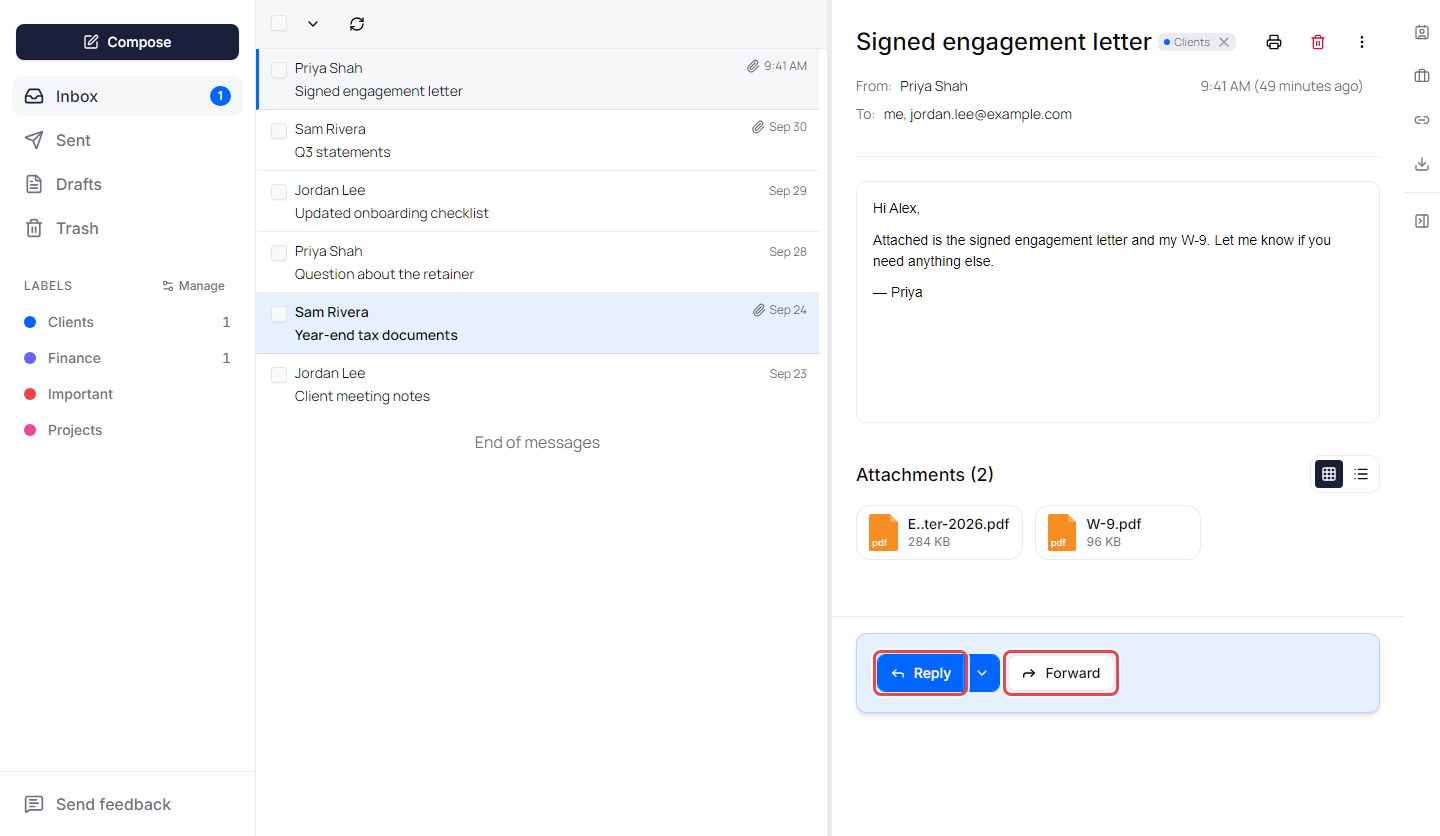Open the Sent folder
This screenshot has height=836, width=1440.
pos(127,140)
